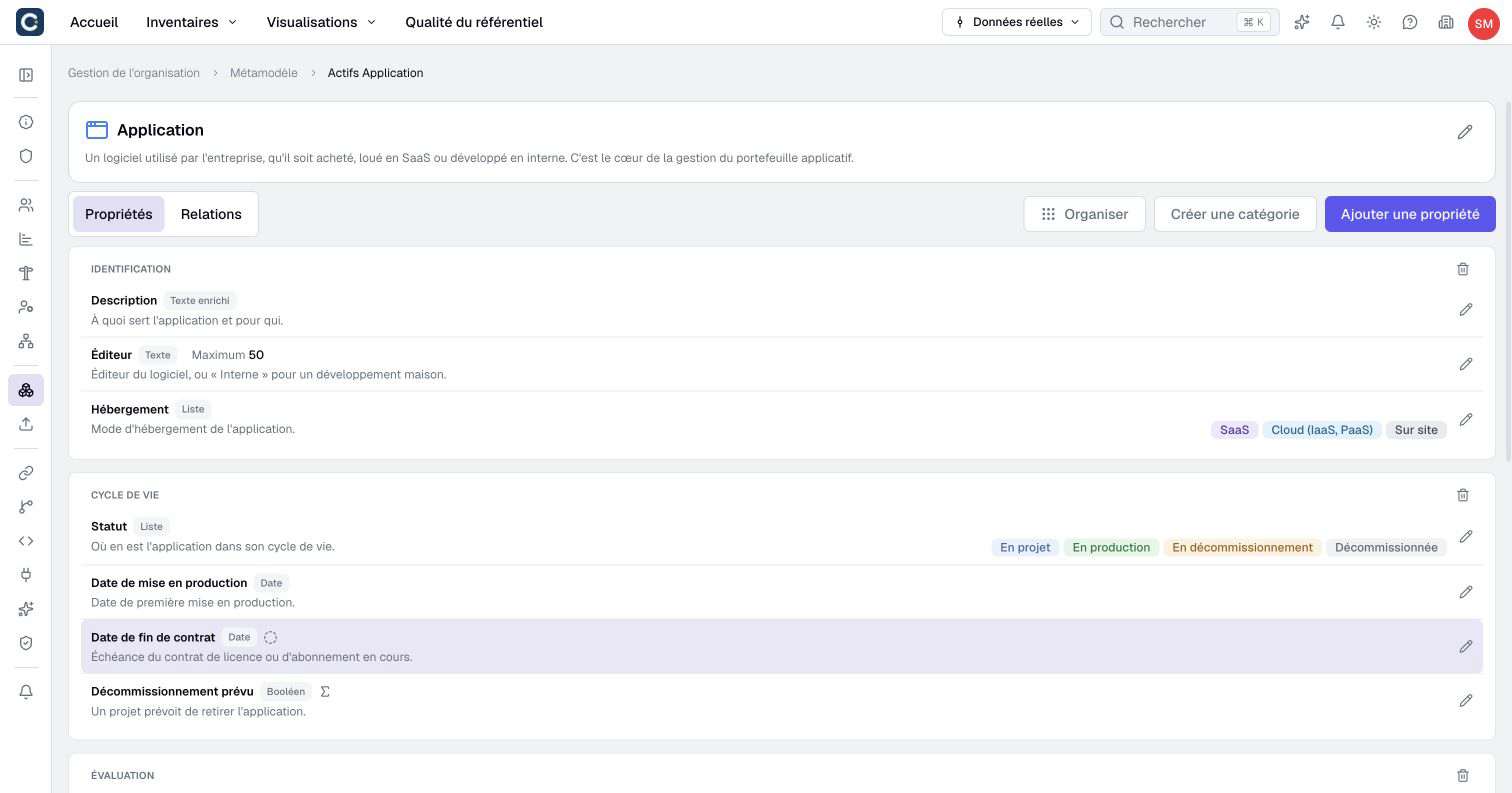
Task: Click the SaaS hosting tag
Action: tap(1234, 430)
